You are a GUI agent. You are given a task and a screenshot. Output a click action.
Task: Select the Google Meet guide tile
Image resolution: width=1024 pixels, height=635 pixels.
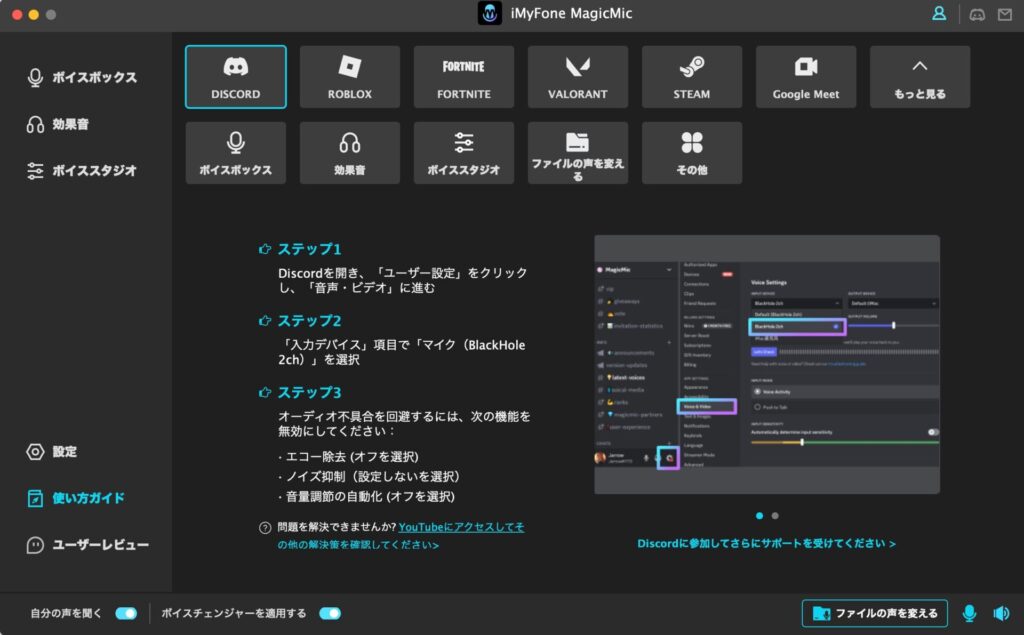(x=806, y=77)
